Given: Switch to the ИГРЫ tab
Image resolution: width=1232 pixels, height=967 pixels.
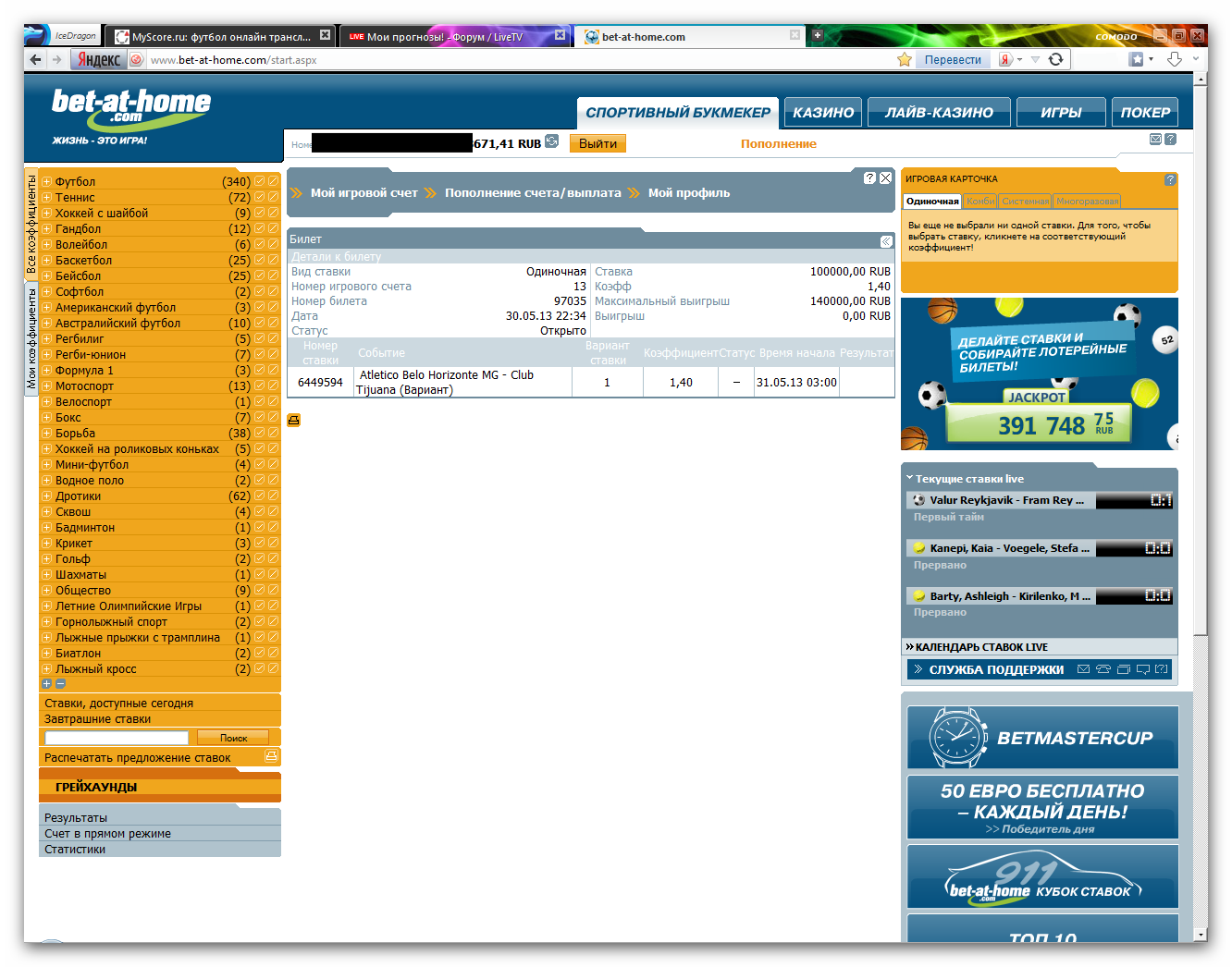Looking at the screenshot, I should [1061, 112].
